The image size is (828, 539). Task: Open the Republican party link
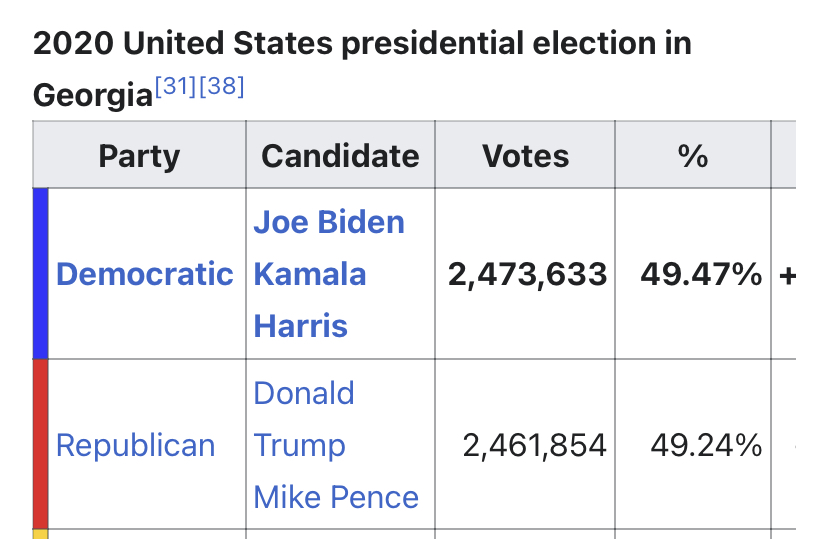coord(135,445)
